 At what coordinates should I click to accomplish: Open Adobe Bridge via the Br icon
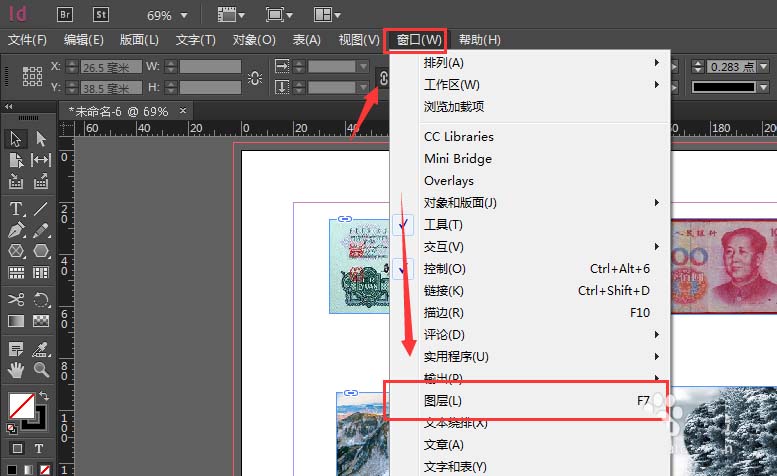coord(65,14)
